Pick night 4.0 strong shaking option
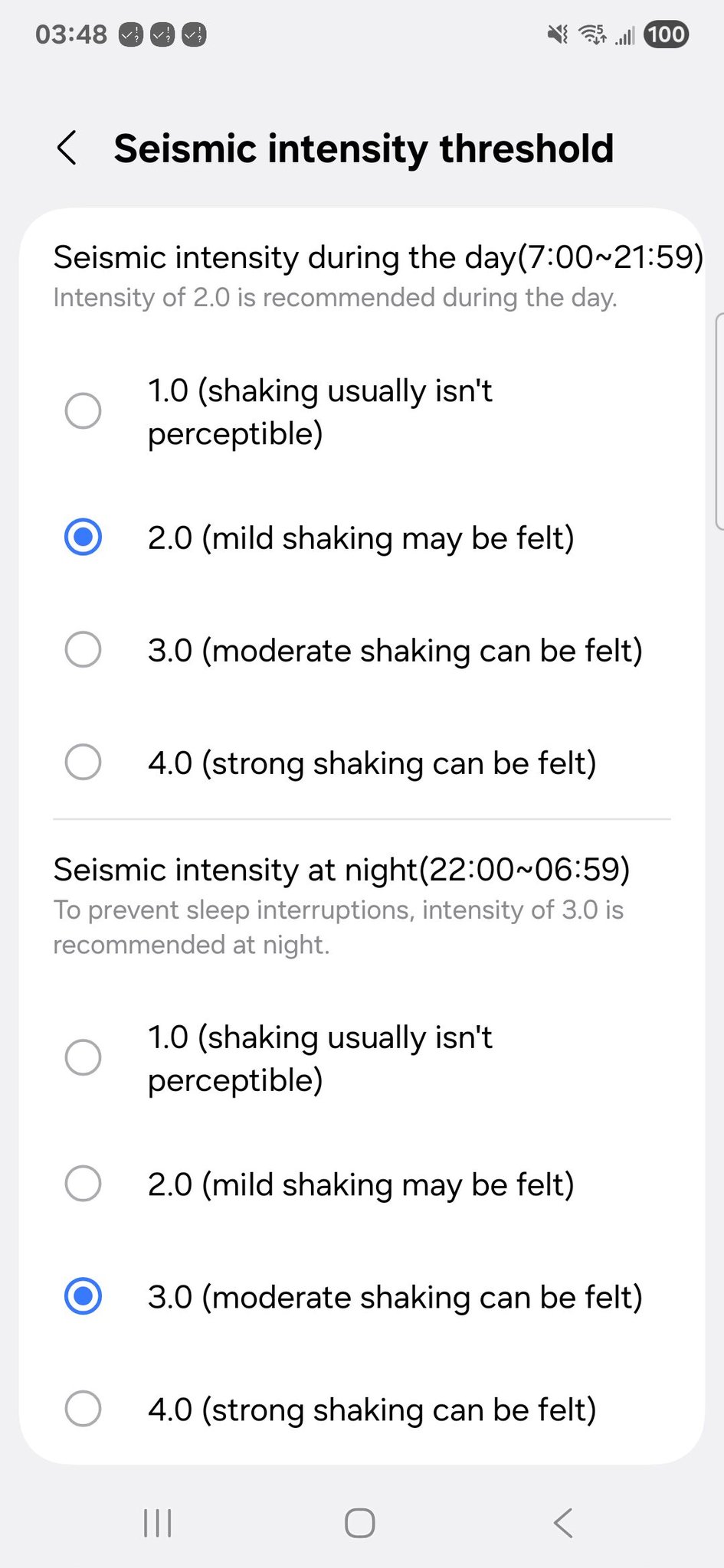Image resolution: width=724 pixels, height=1568 pixels. click(83, 1409)
